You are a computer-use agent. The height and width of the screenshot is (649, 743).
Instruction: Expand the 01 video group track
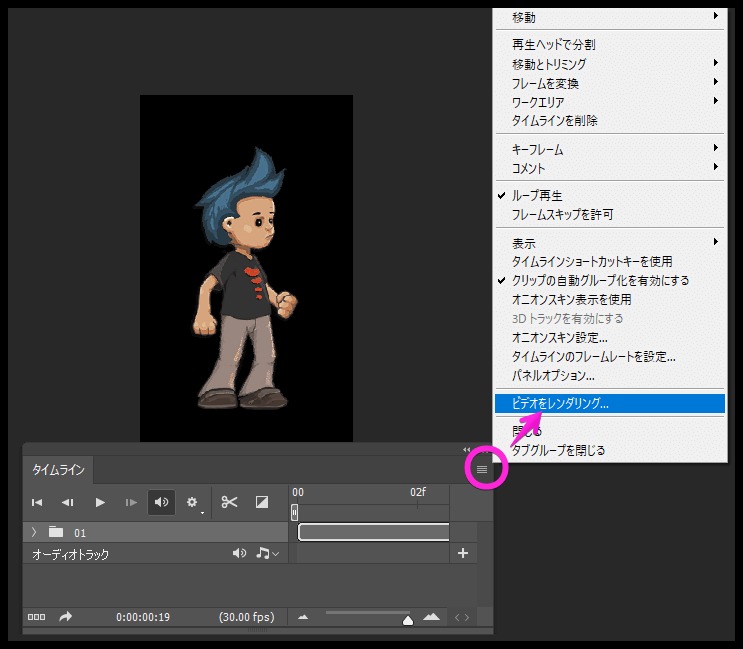[34, 532]
